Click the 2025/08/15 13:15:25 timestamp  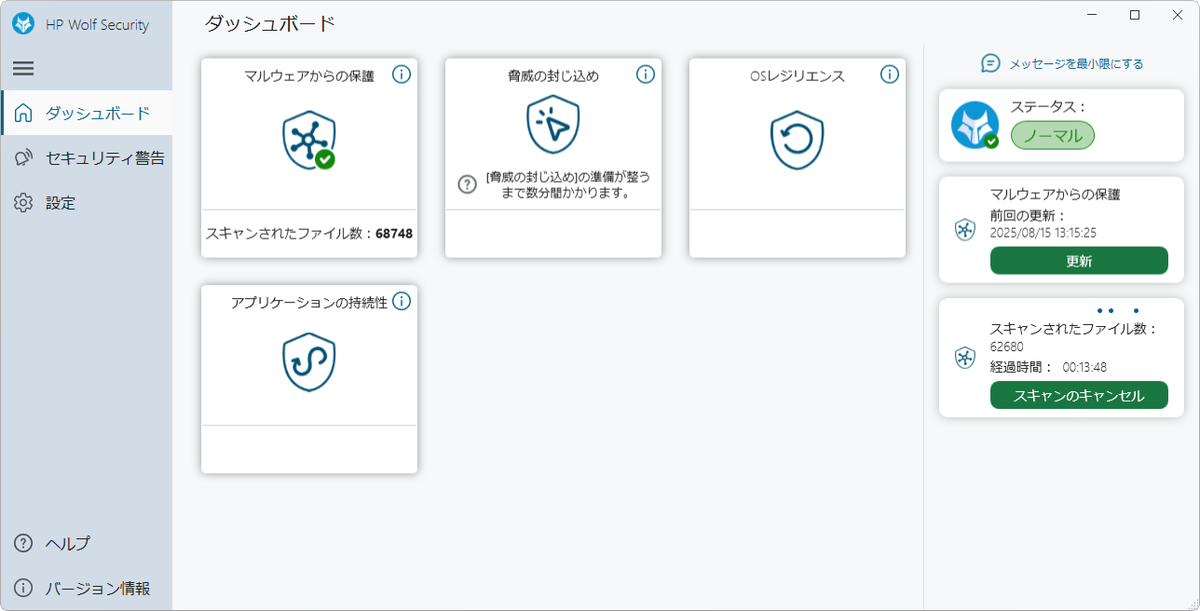coord(1043,232)
